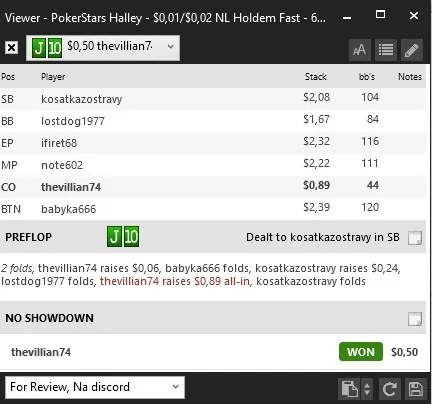Select player note602 in MP row
432x404 pixels.
point(62,165)
